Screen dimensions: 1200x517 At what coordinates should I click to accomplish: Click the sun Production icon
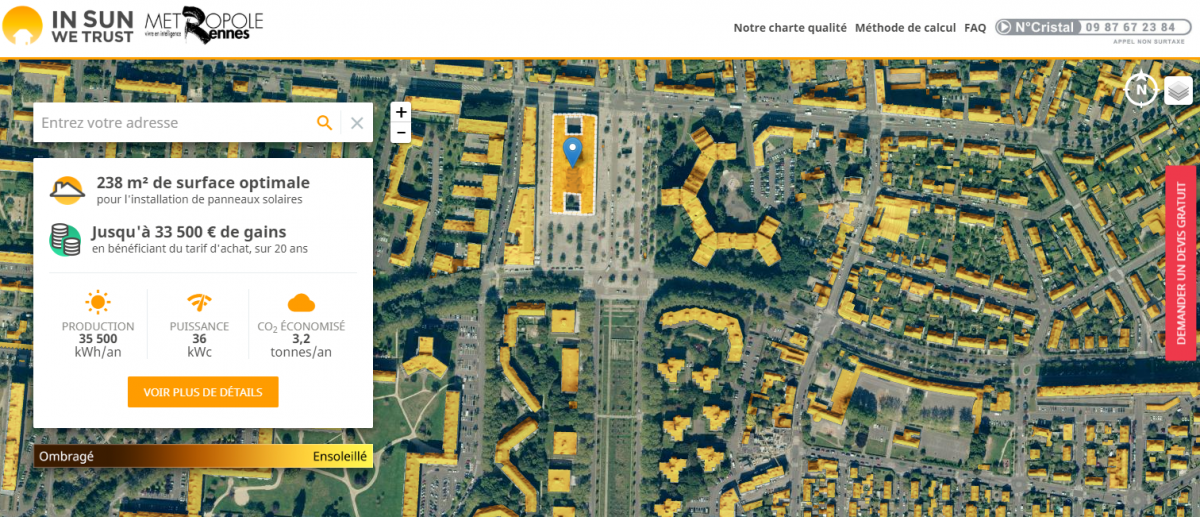coord(97,302)
